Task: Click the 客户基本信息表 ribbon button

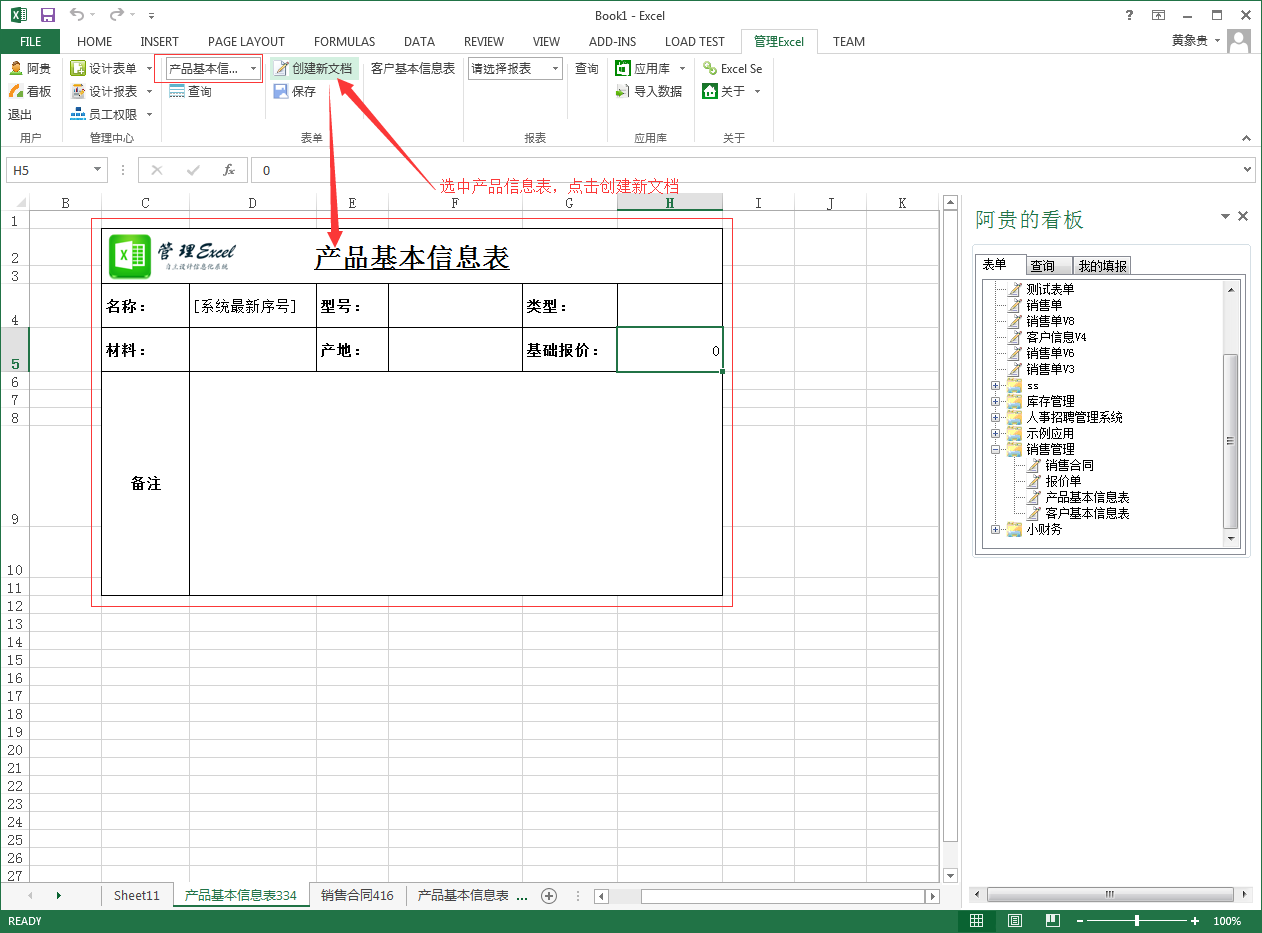Action: coord(413,68)
